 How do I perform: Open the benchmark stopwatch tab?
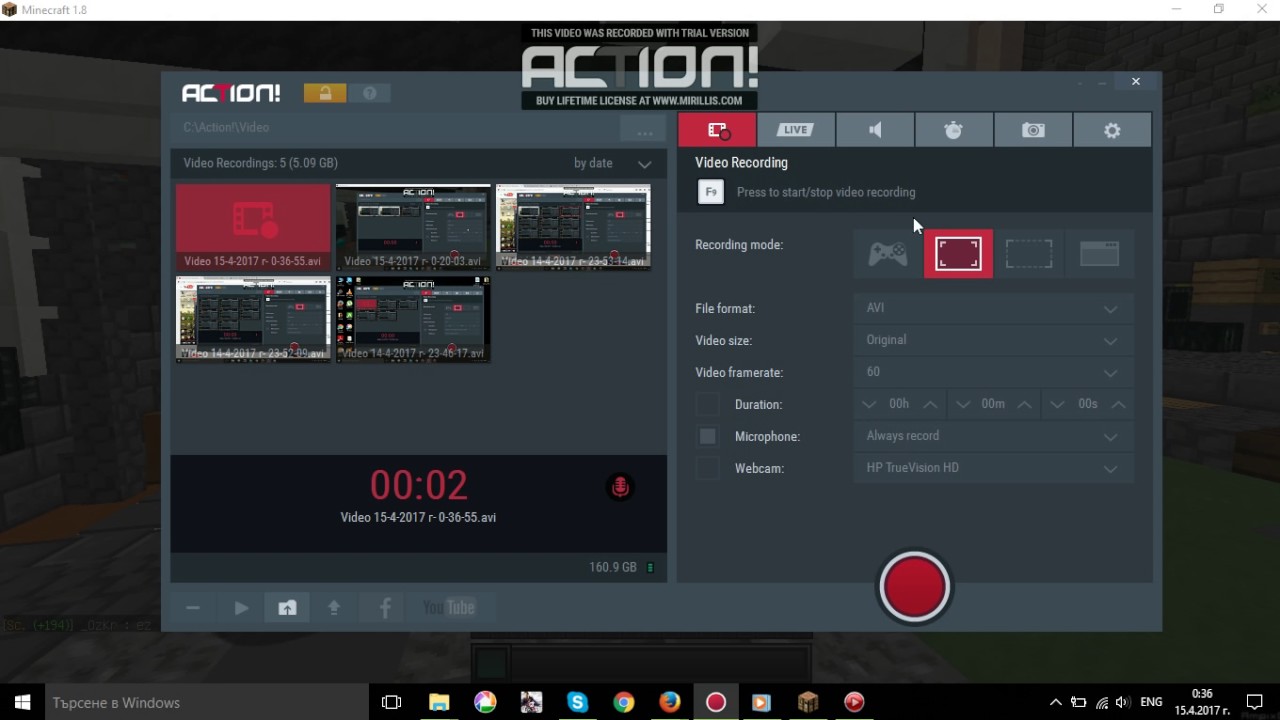(x=954, y=130)
